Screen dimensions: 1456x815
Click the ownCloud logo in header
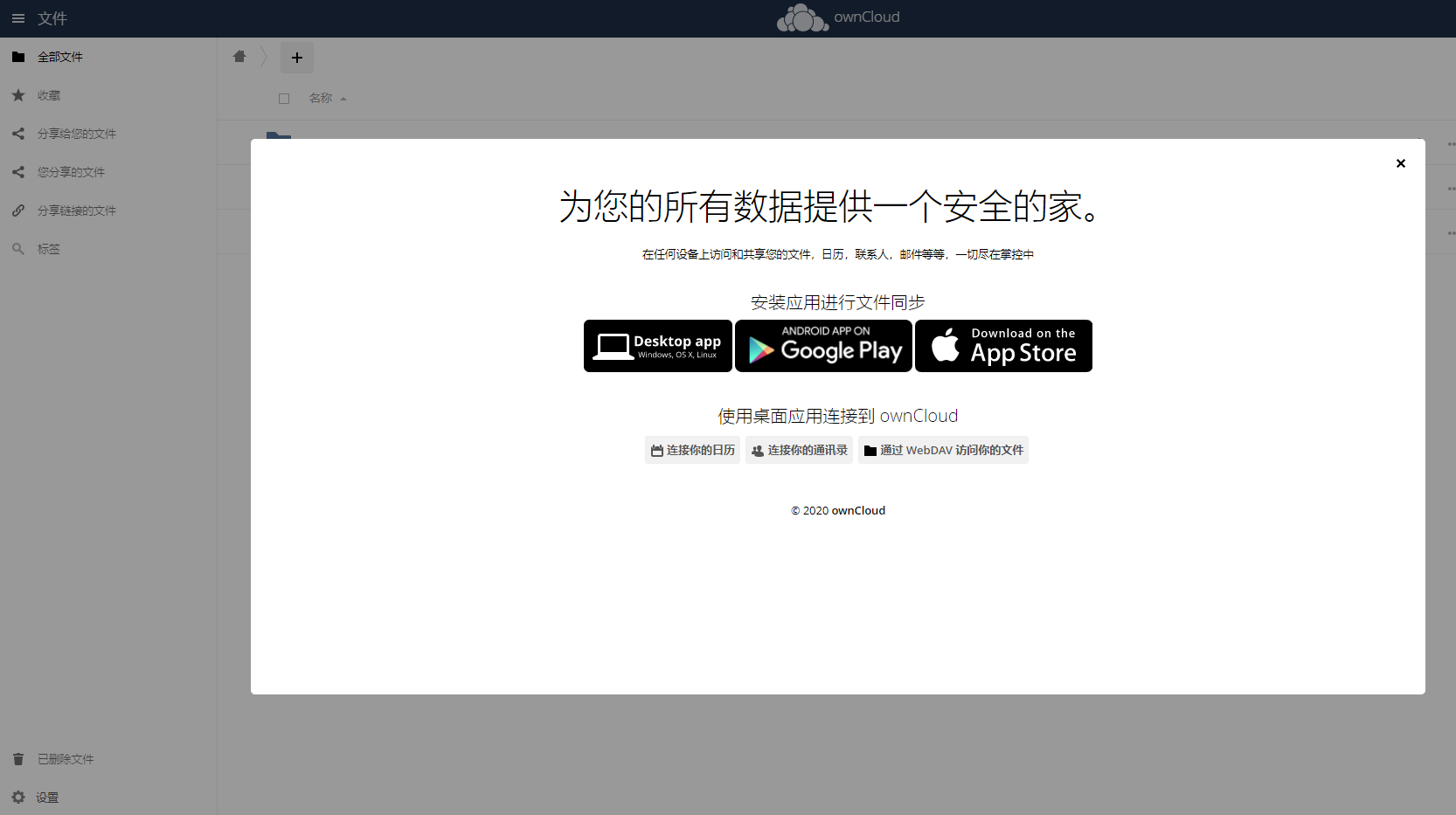pos(838,17)
